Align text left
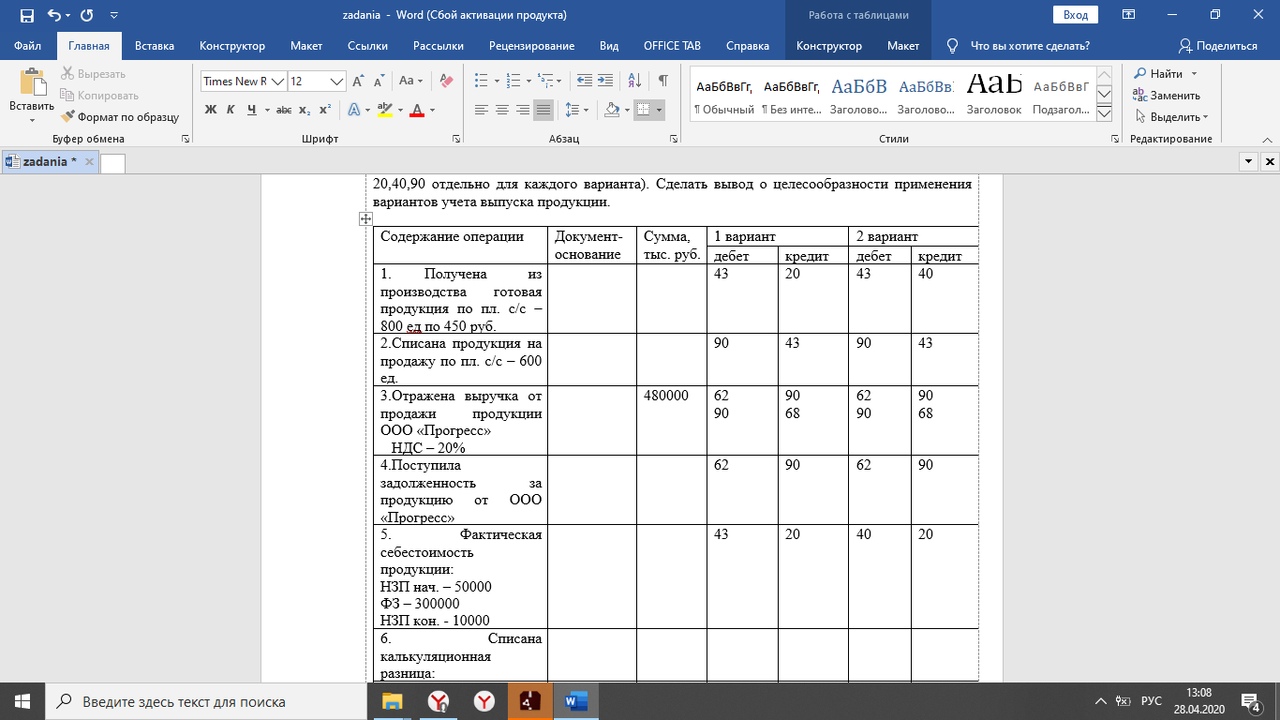 [x=481, y=110]
